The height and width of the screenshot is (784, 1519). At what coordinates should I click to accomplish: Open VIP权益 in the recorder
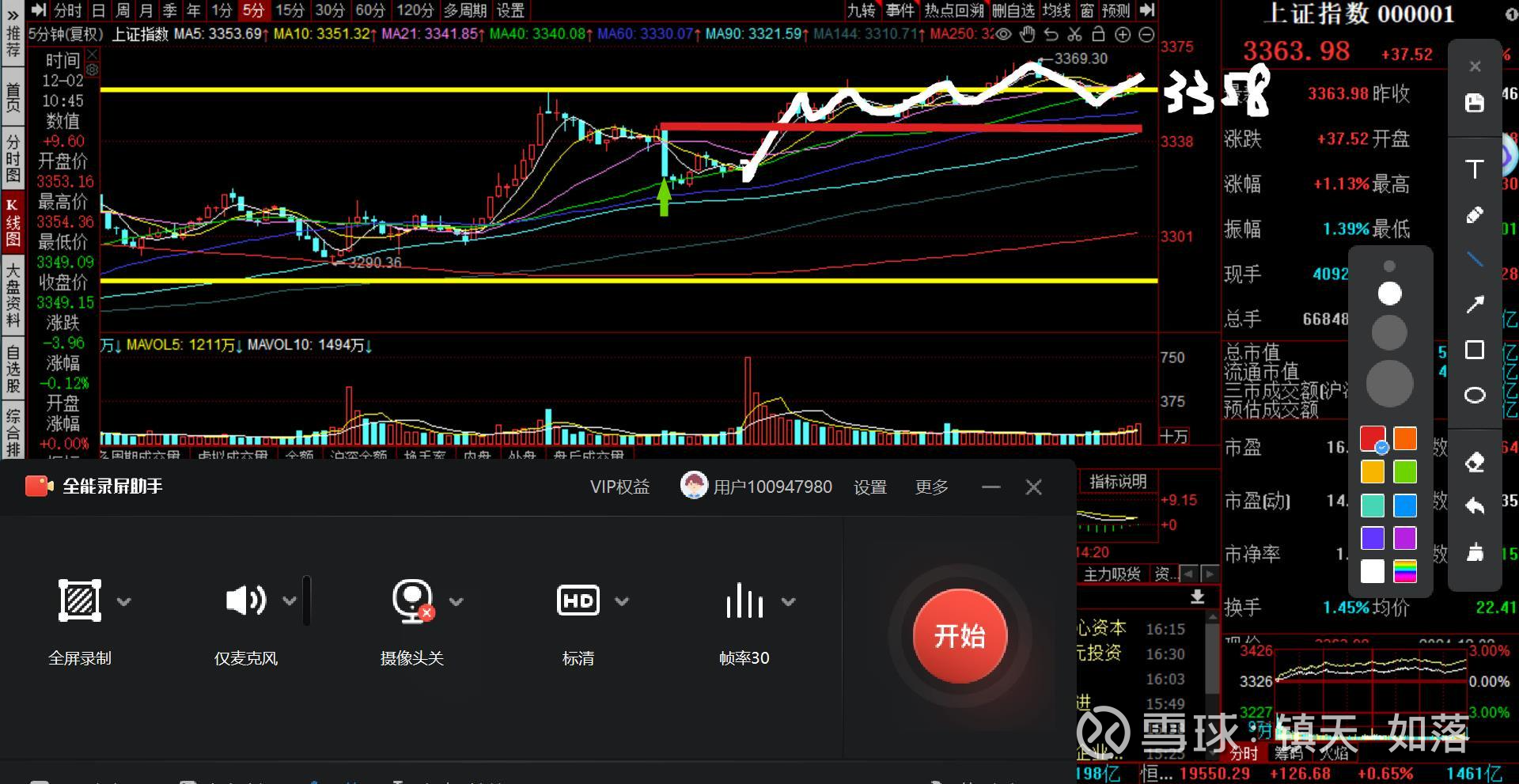point(619,487)
